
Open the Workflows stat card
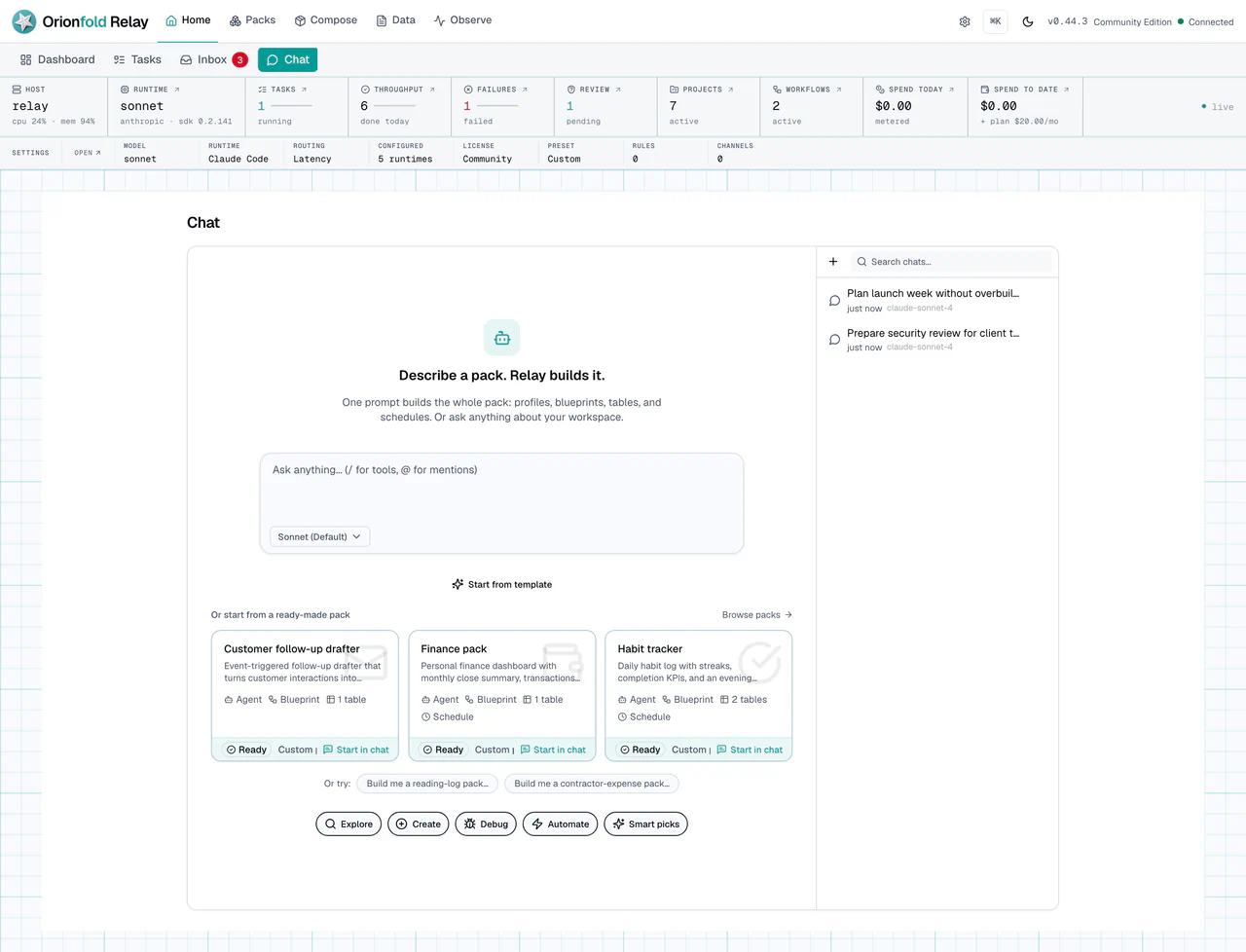812,105
